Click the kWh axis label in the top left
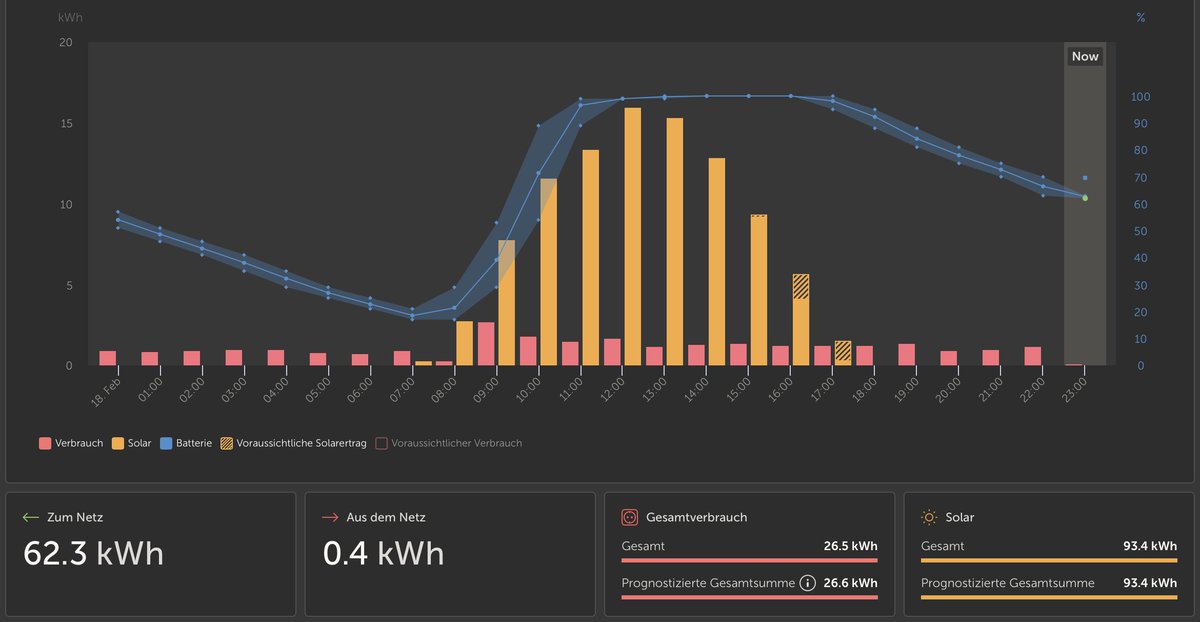1200x622 pixels. pos(69,17)
